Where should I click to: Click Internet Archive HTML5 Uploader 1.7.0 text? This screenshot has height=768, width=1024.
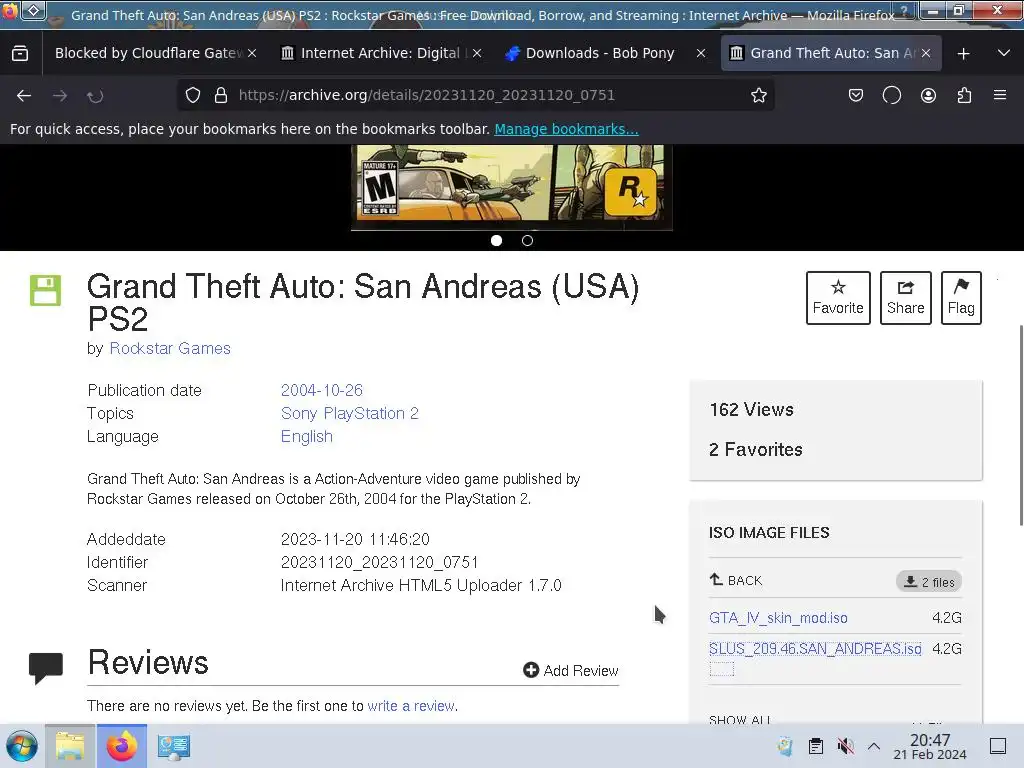coord(421,585)
